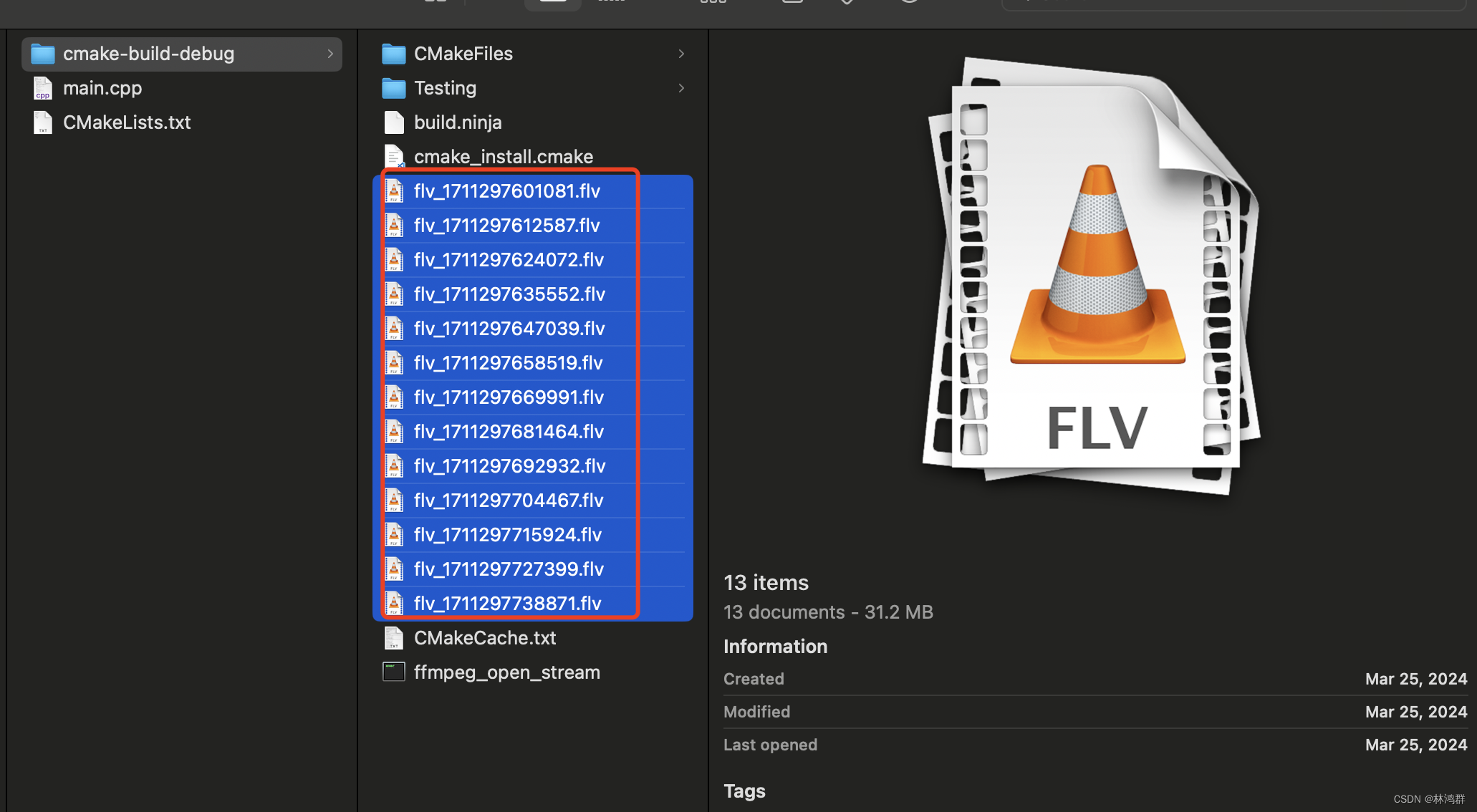Select flv_1711297715924.flv file name
The height and width of the screenshot is (812, 1477).
click(x=508, y=535)
